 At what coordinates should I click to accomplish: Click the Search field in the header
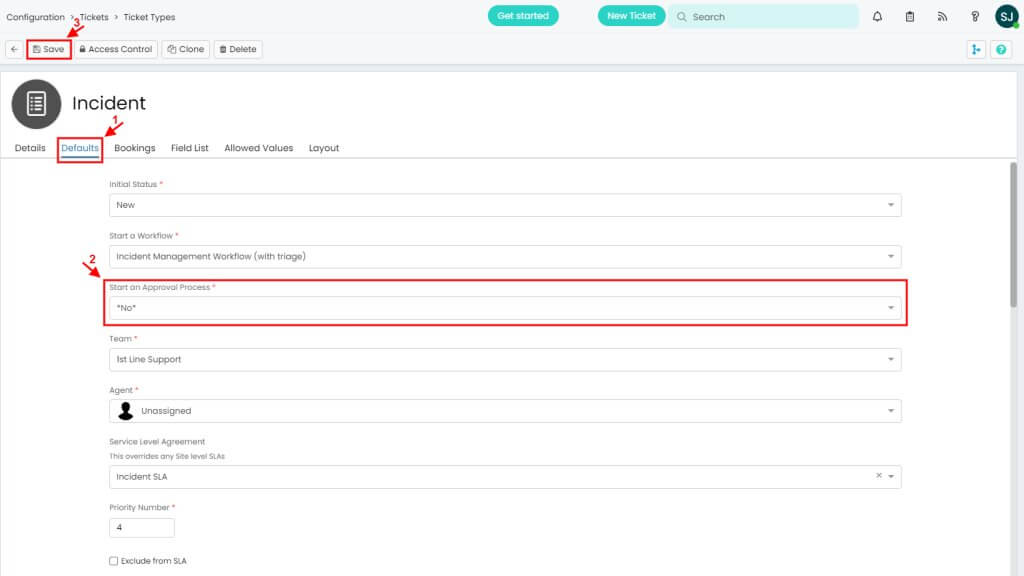click(763, 16)
